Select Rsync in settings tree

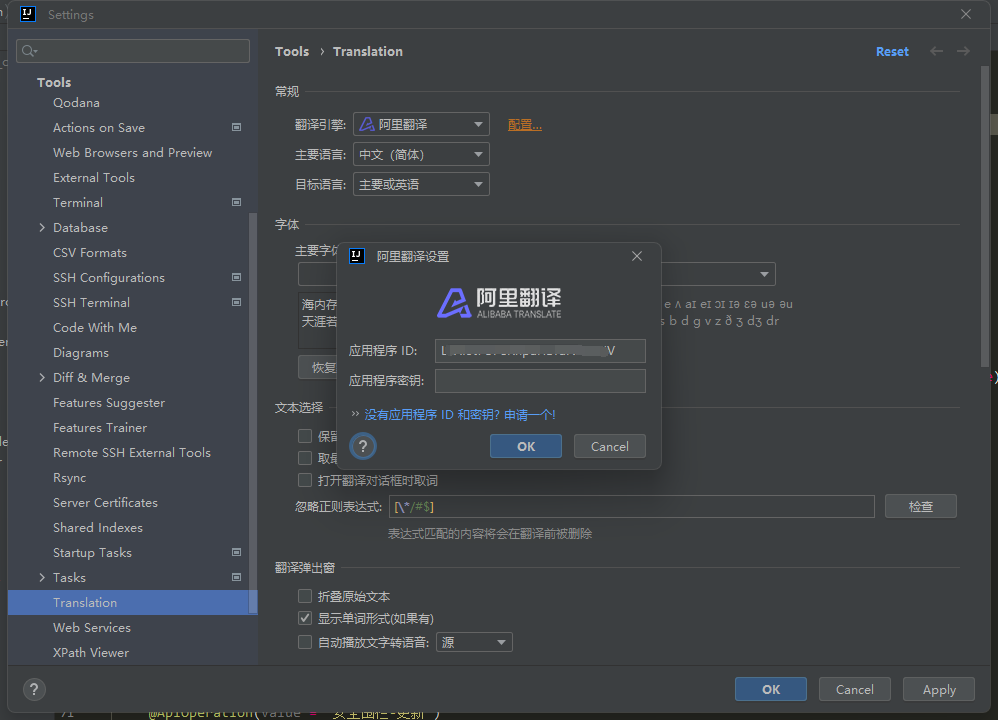(x=69, y=477)
